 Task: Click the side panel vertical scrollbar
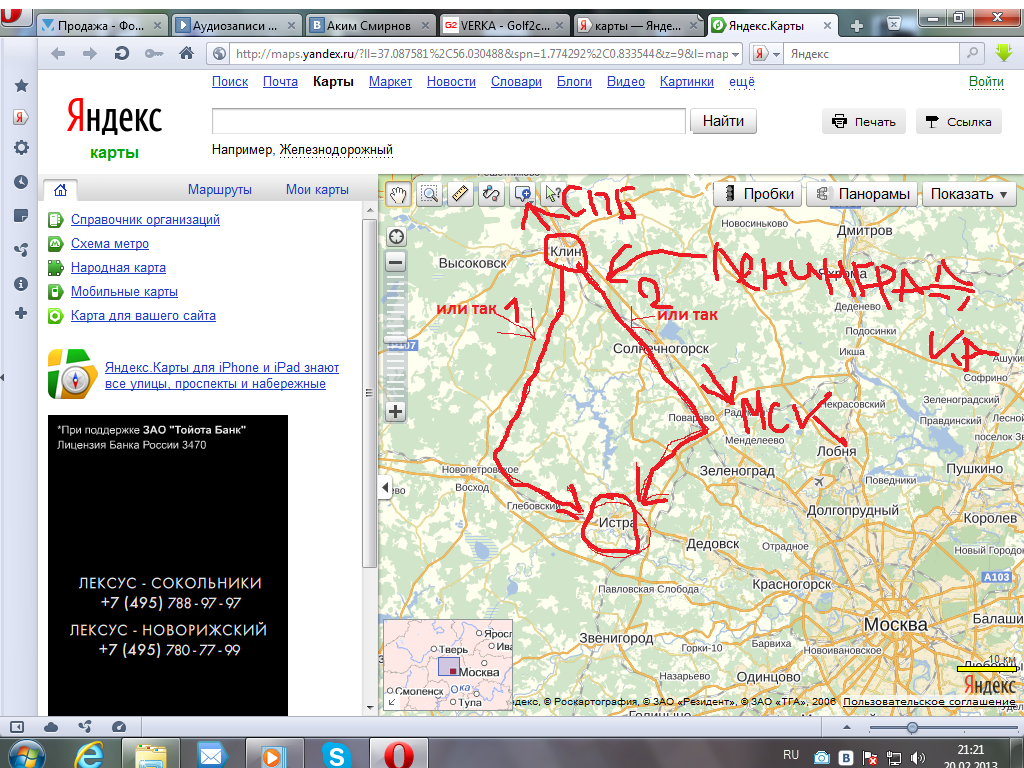pyautogui.click(x=370, y=392)
